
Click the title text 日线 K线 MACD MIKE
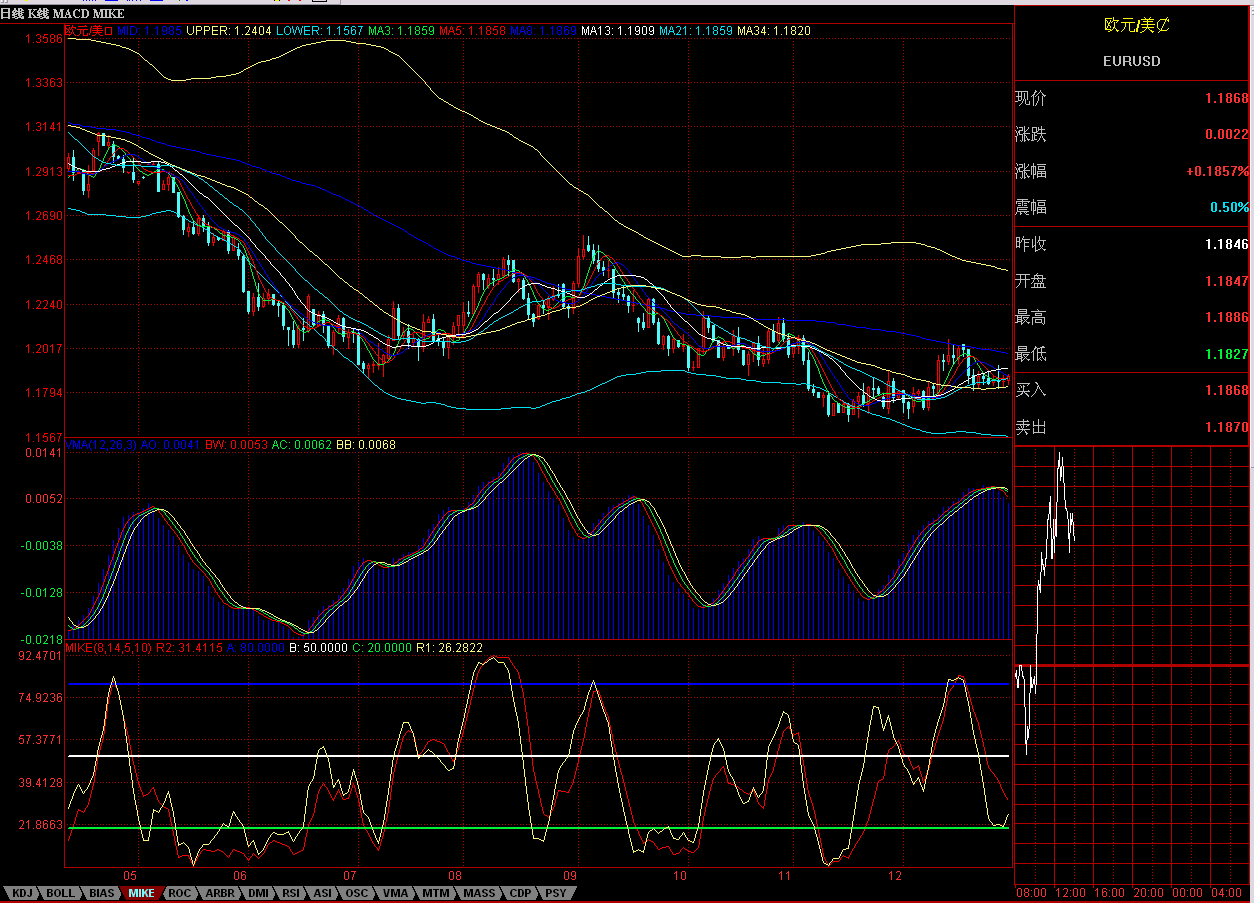pos(62,12)
